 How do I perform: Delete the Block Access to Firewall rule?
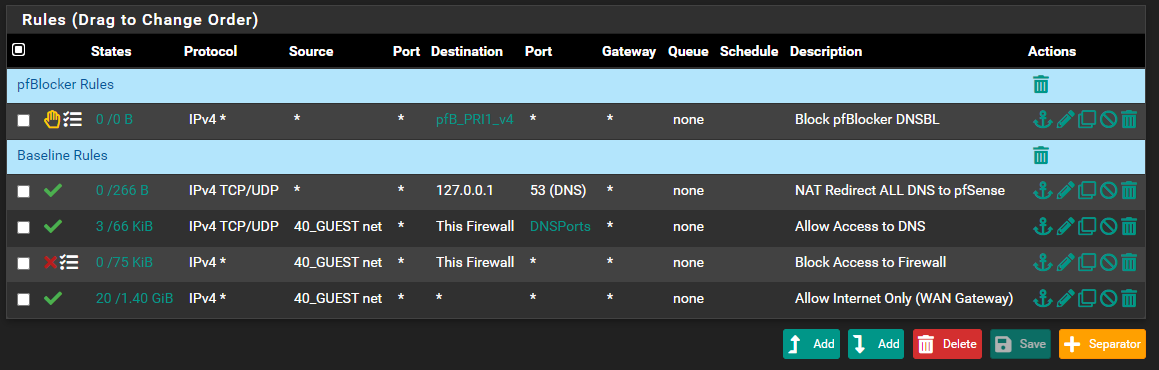[1129, 262]
